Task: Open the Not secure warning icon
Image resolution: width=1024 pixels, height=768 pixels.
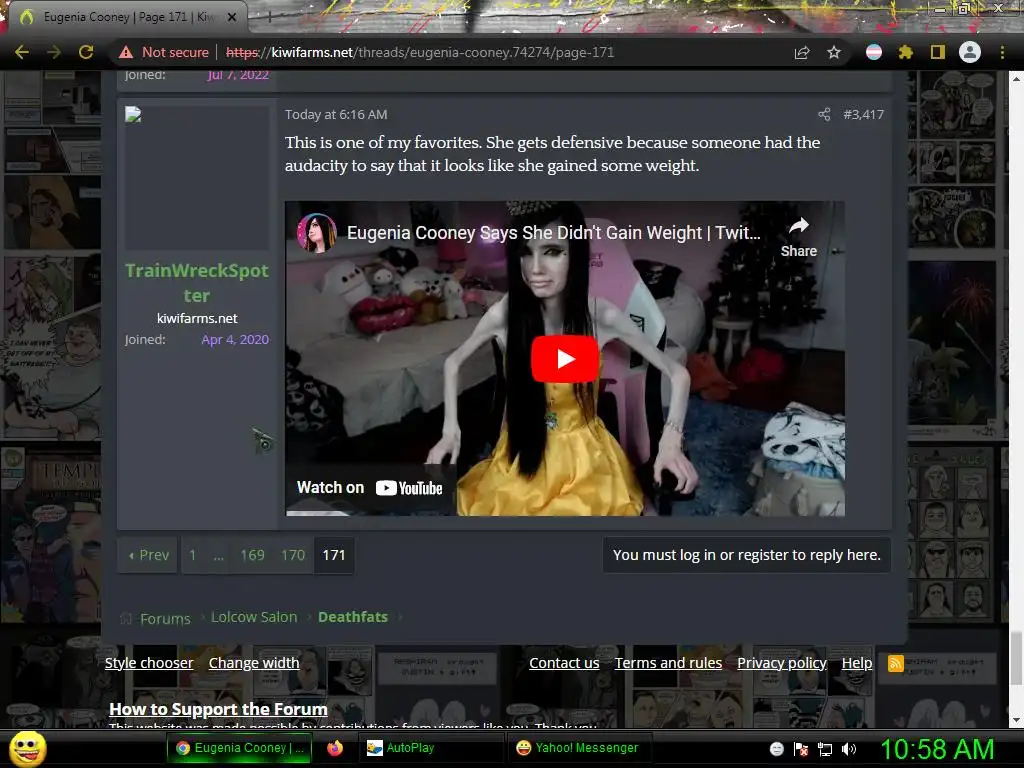Action: tap(126, 52)
